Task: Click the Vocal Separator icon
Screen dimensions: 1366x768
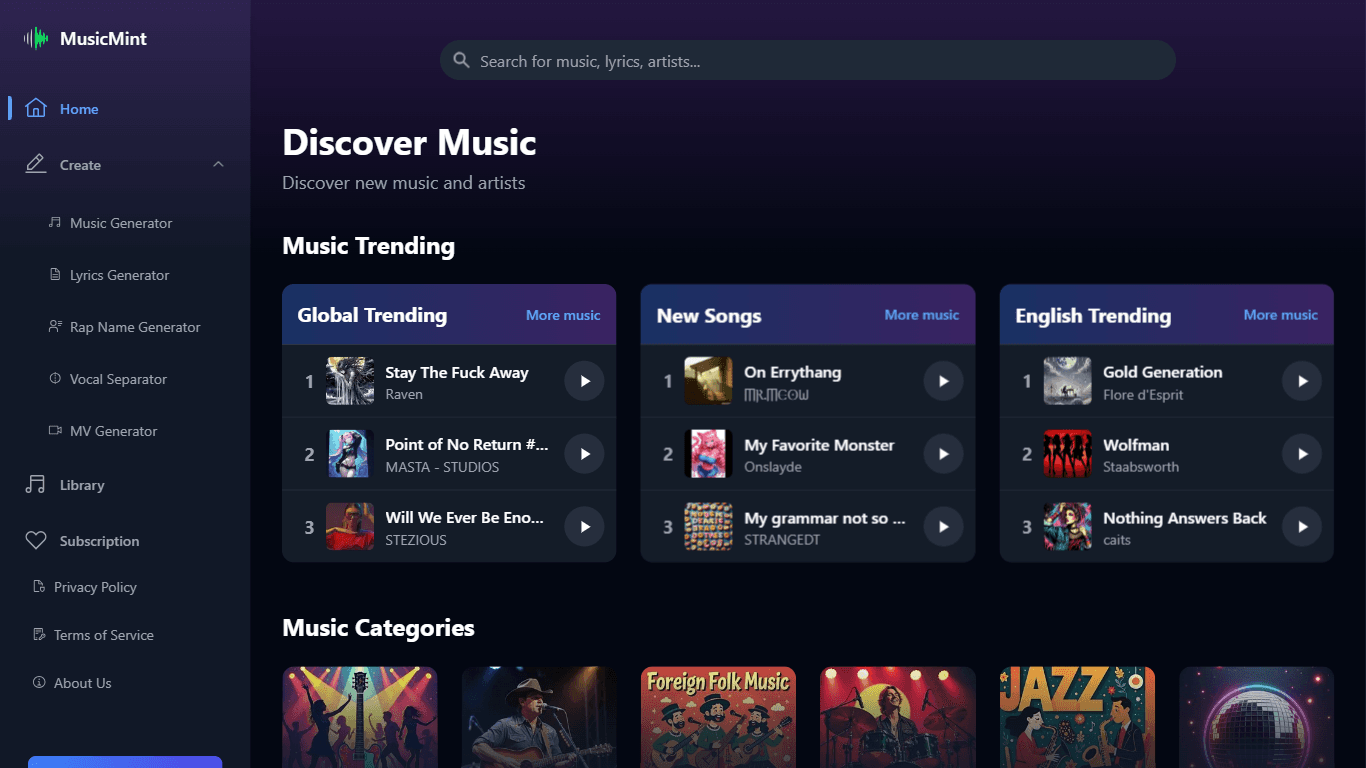Action: point(55,378)
